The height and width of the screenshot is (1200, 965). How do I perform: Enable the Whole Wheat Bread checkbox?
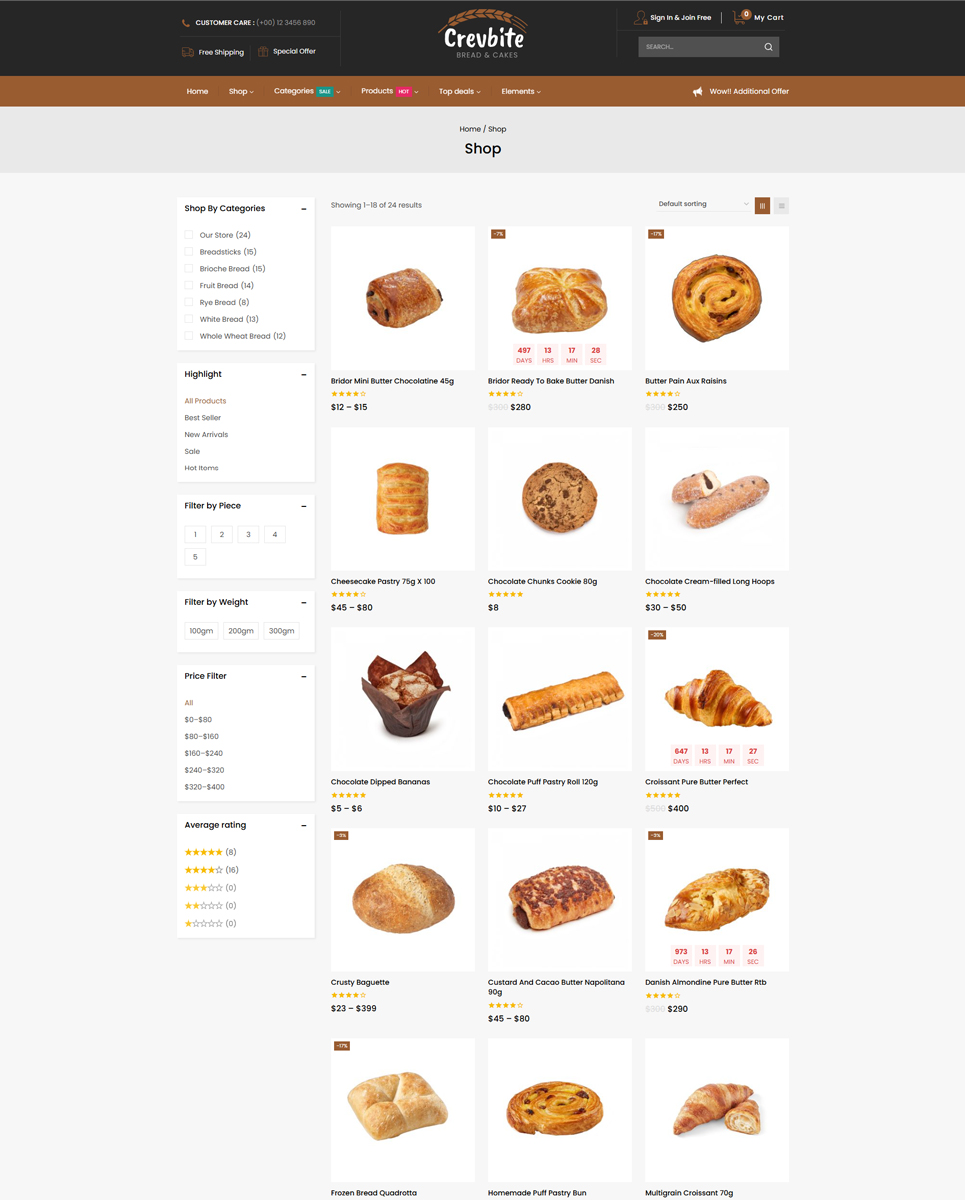click(188, 336)
